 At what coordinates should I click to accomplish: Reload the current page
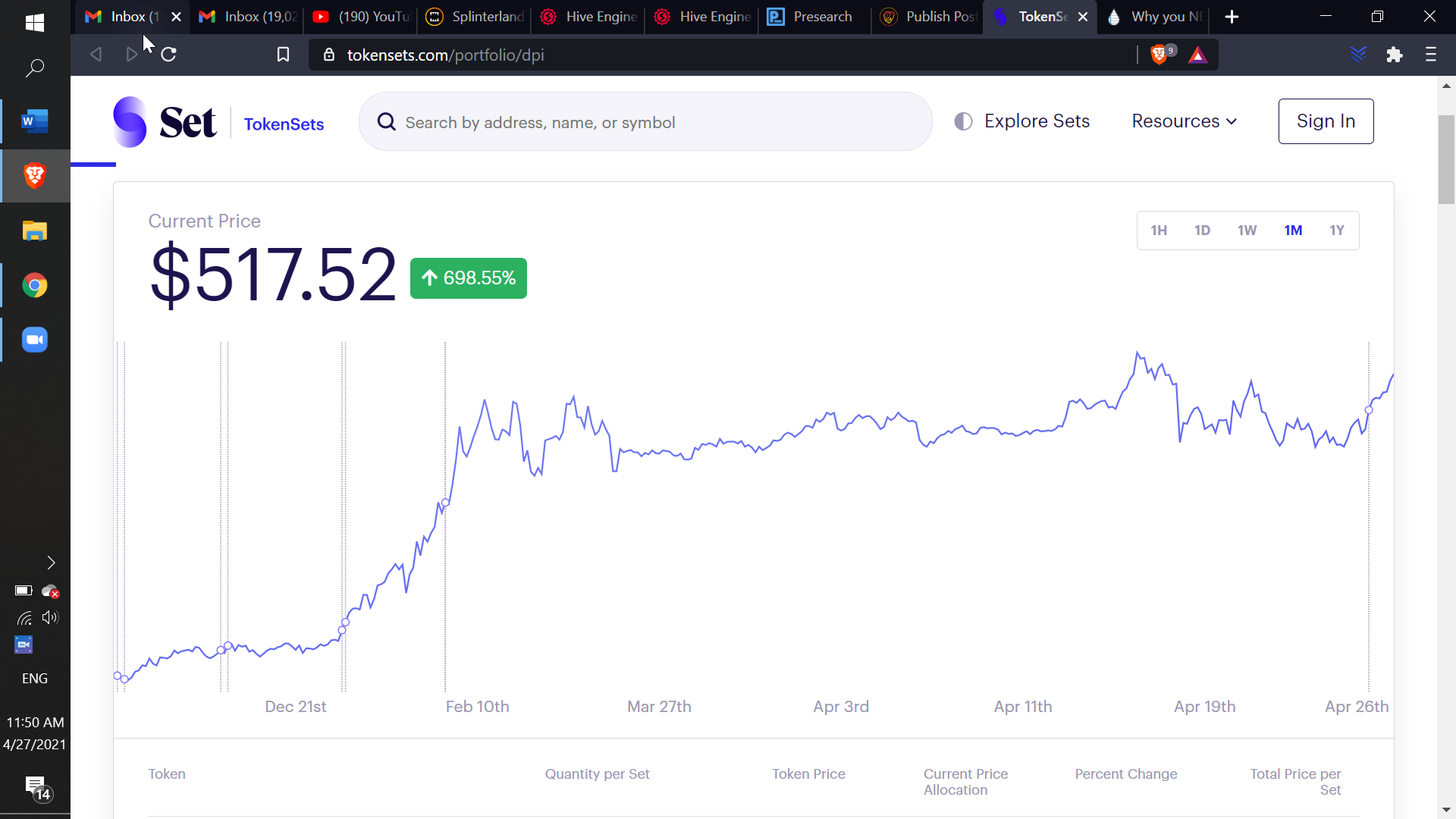(x=168, y=55)
